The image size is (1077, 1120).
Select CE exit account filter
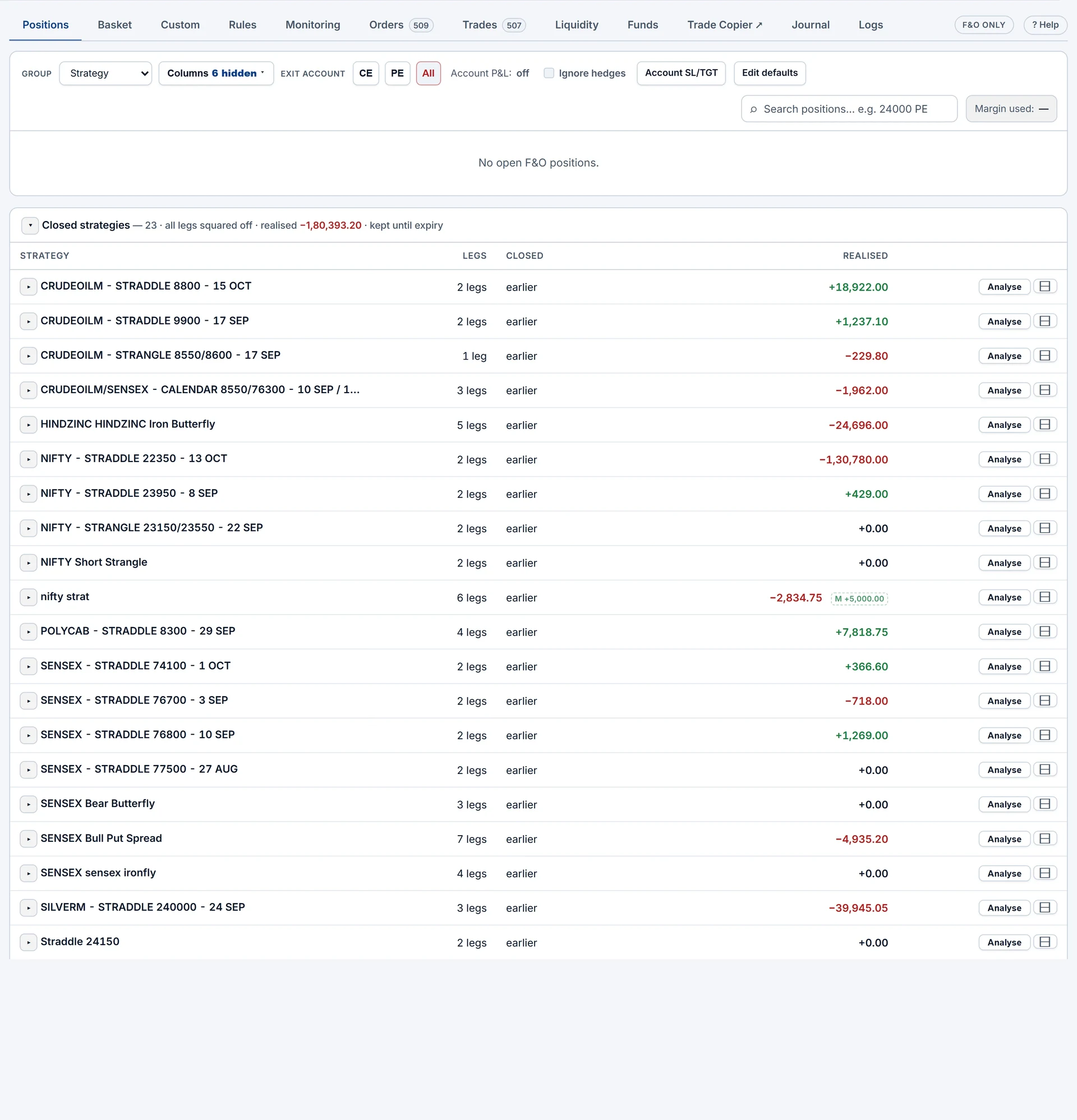366,73
